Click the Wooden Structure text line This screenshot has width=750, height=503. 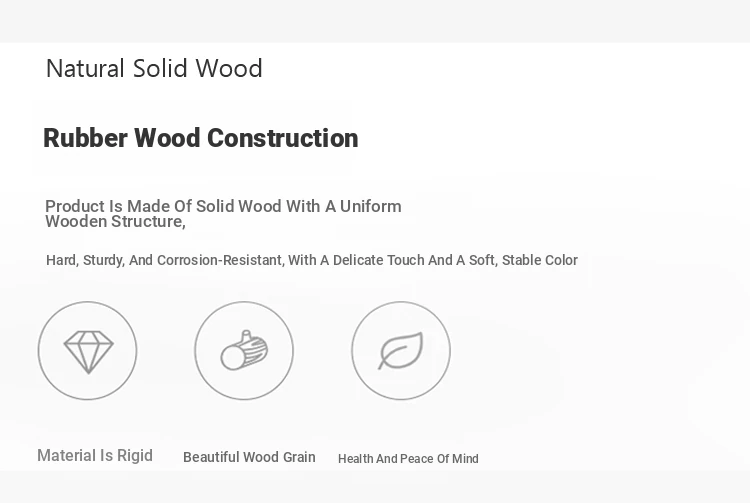pos(115,221)
